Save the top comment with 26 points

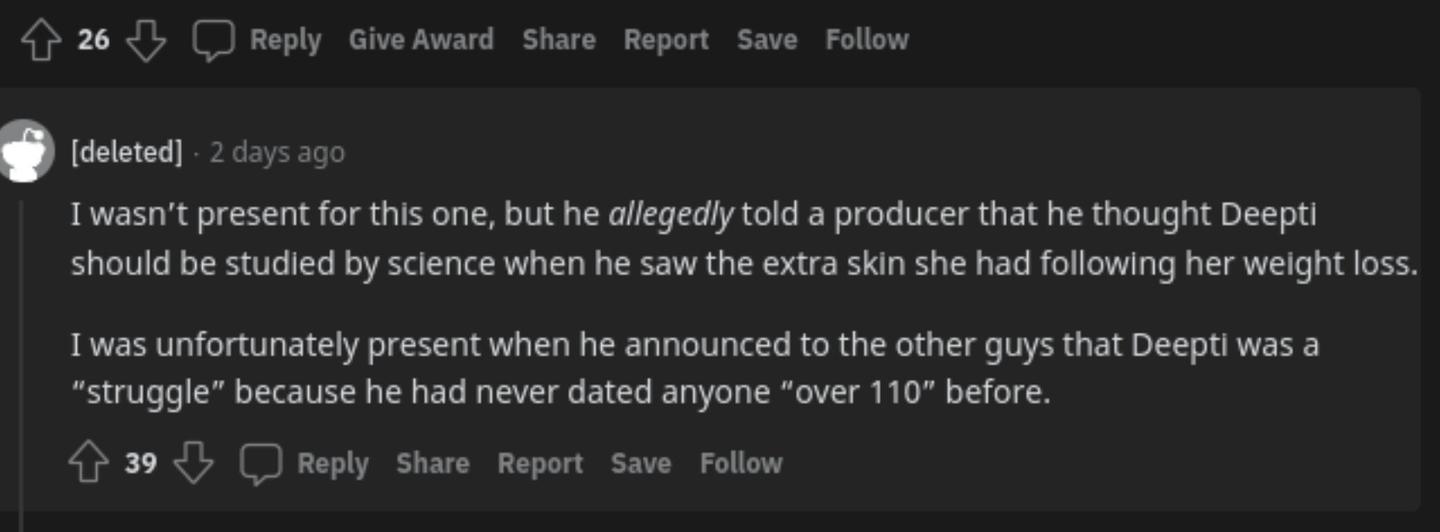click(x=767, y=40)
